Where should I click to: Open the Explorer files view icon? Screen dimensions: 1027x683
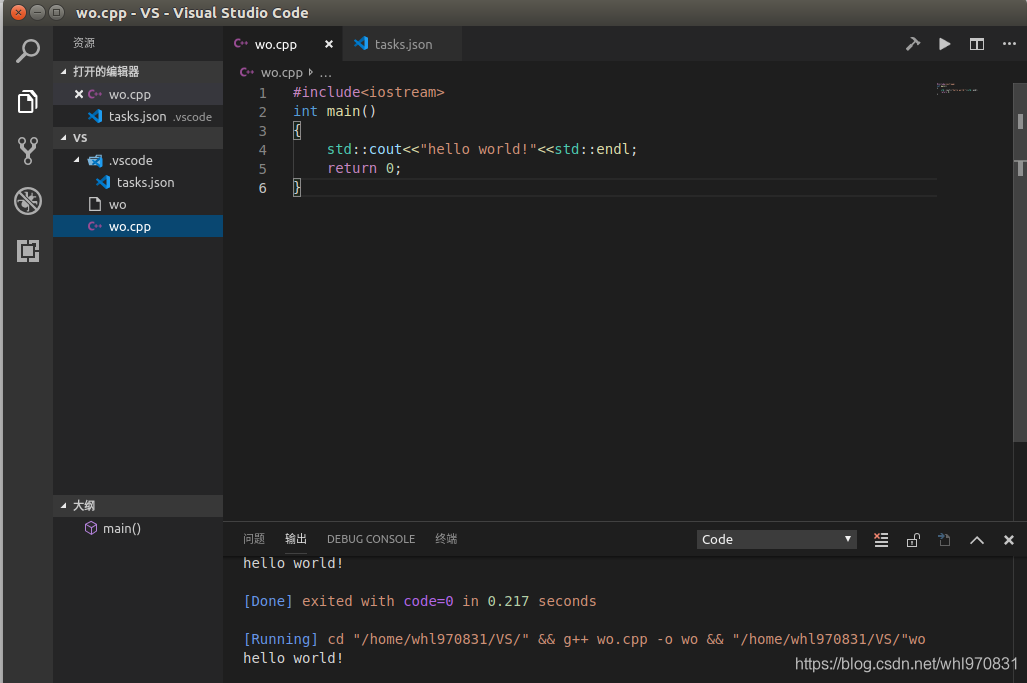(x=28, y=102)
